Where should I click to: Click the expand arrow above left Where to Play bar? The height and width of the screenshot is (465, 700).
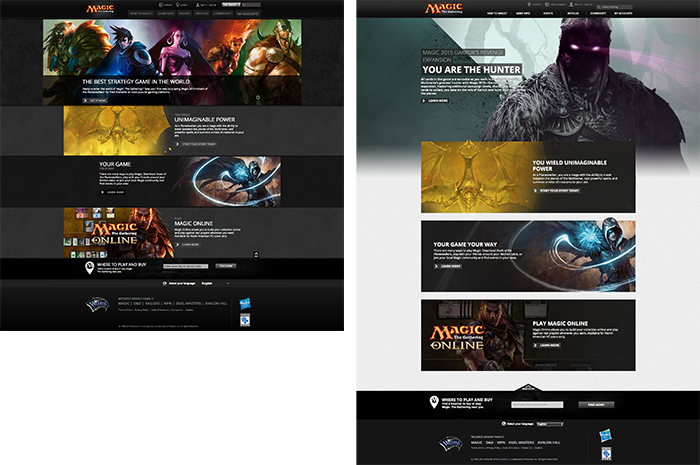tap(256, 254)
